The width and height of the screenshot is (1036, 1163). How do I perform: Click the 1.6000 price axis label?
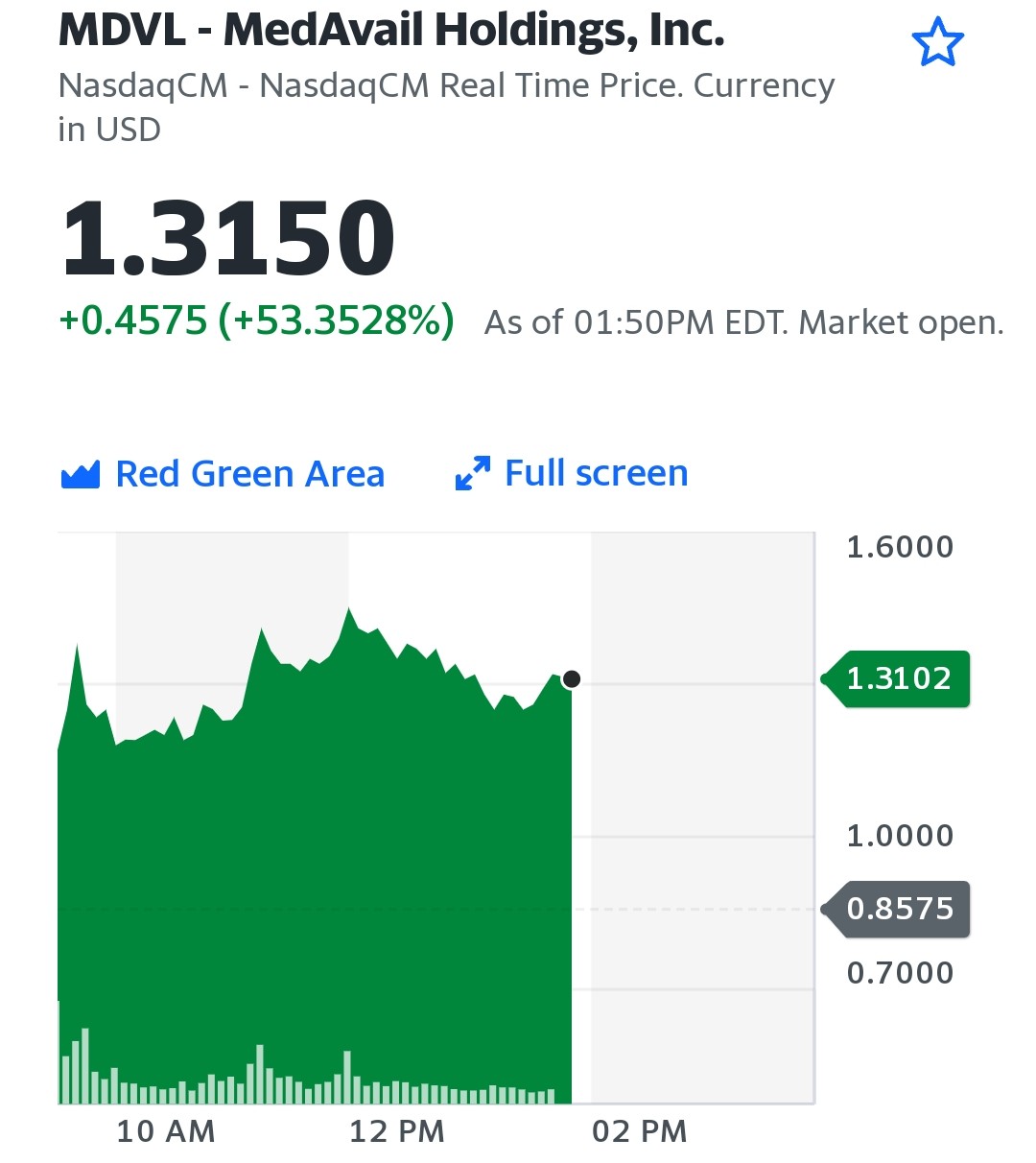point(900,547)
